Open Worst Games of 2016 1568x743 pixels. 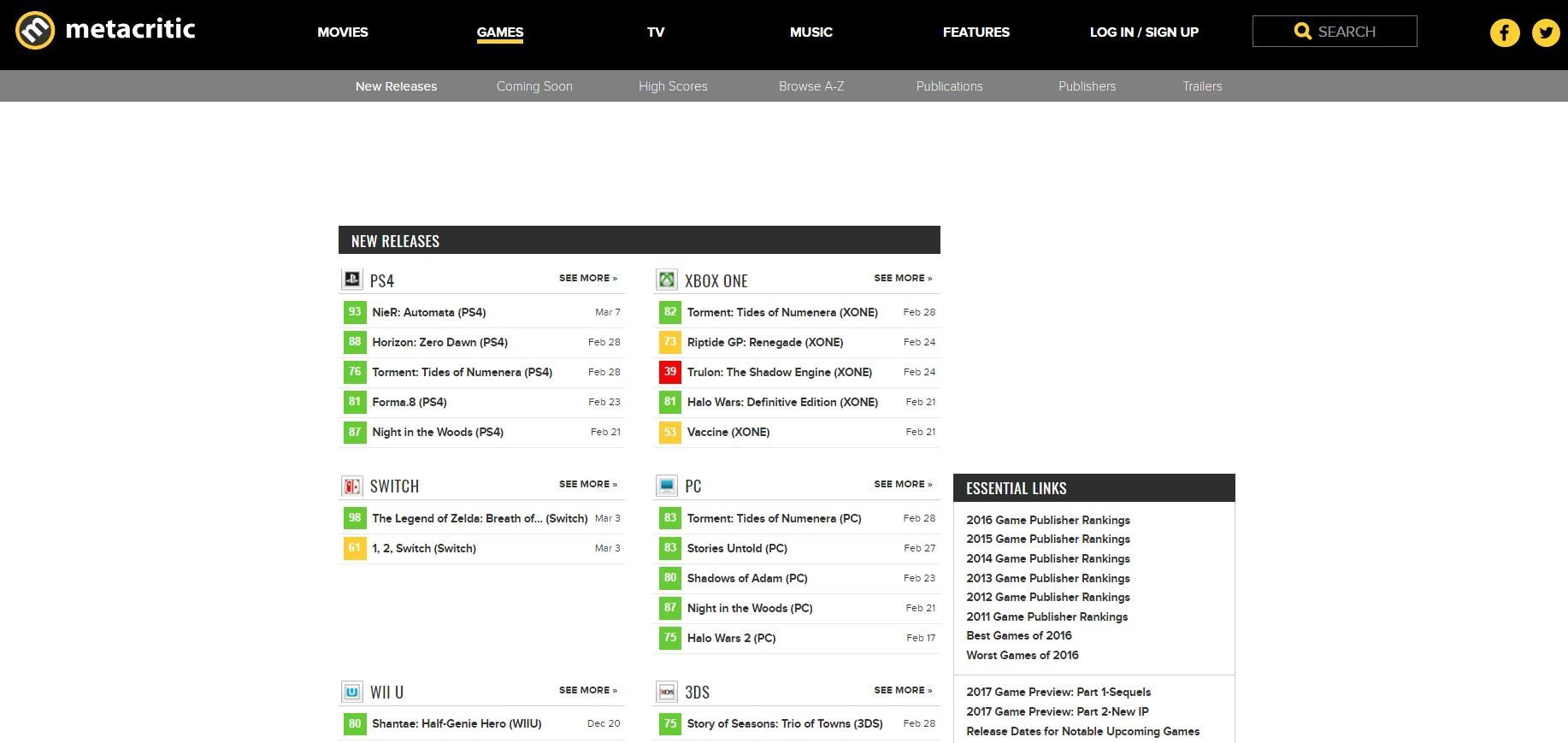pyautogui.click(x=1023, y=655)
